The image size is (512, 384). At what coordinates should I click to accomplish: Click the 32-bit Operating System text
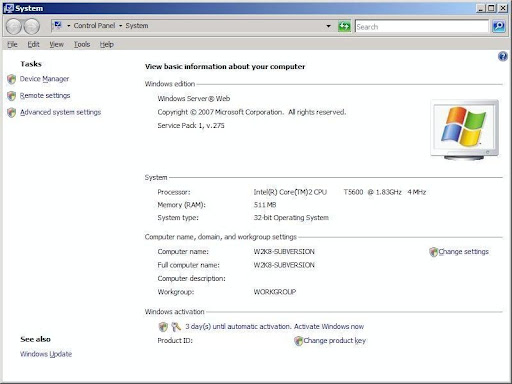pos(291,218)
